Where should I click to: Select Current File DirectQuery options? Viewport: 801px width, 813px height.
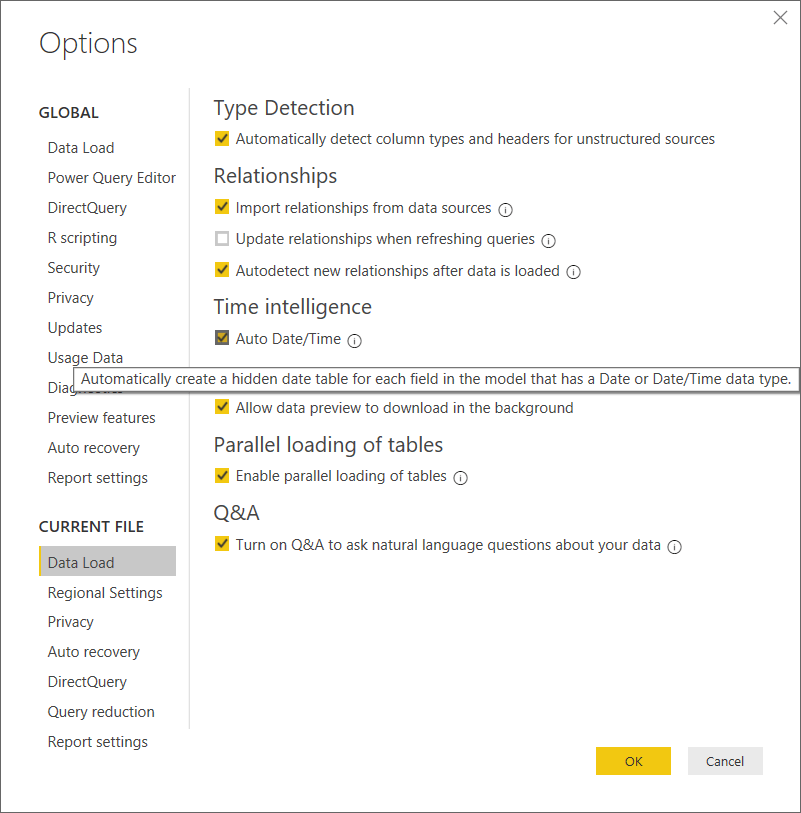coord(87,682)
